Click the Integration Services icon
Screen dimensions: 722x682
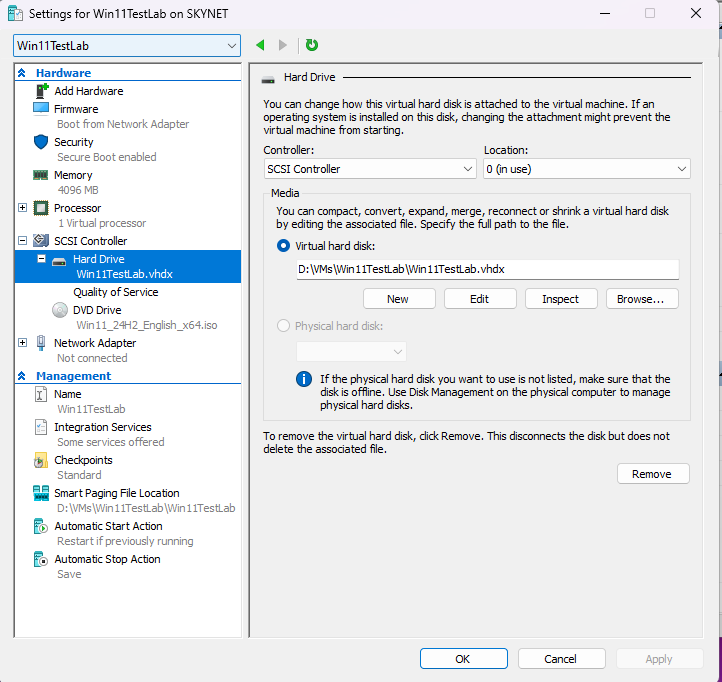click(x=41, y=427)
